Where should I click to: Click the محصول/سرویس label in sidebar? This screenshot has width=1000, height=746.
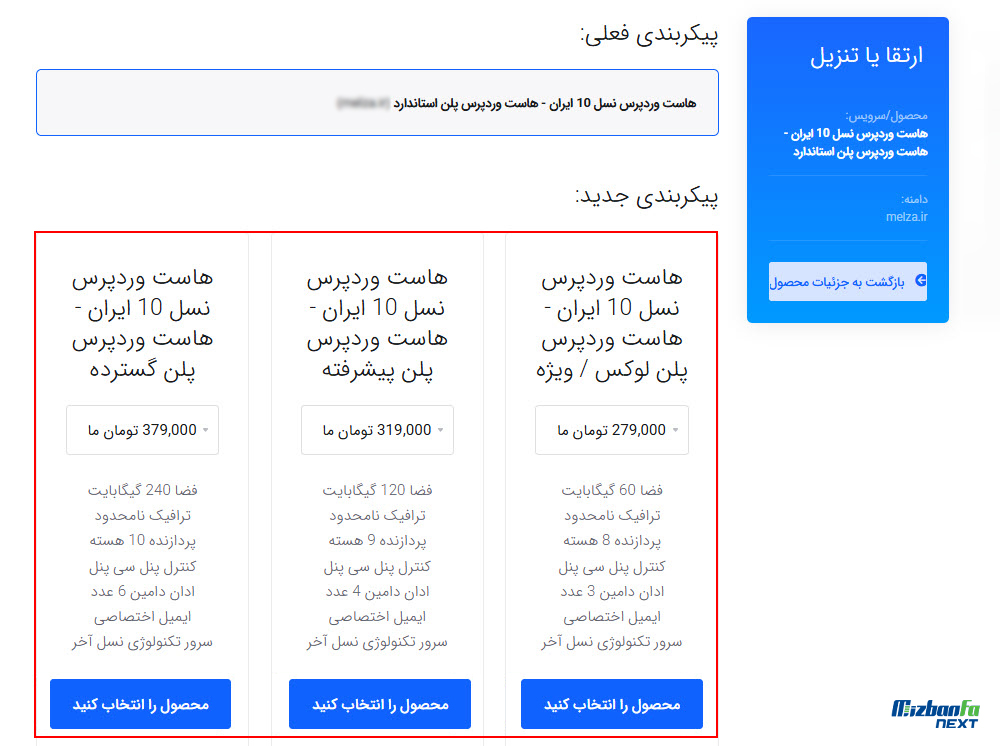pyautogui.click(x=886, y=116)
